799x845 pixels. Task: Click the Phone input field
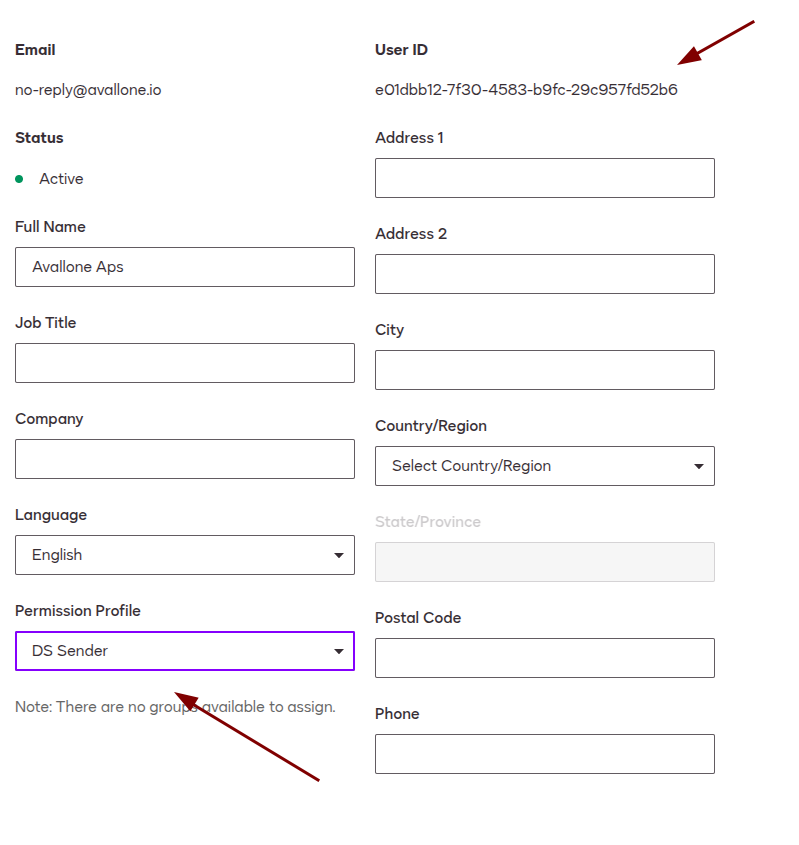point(545,754)
